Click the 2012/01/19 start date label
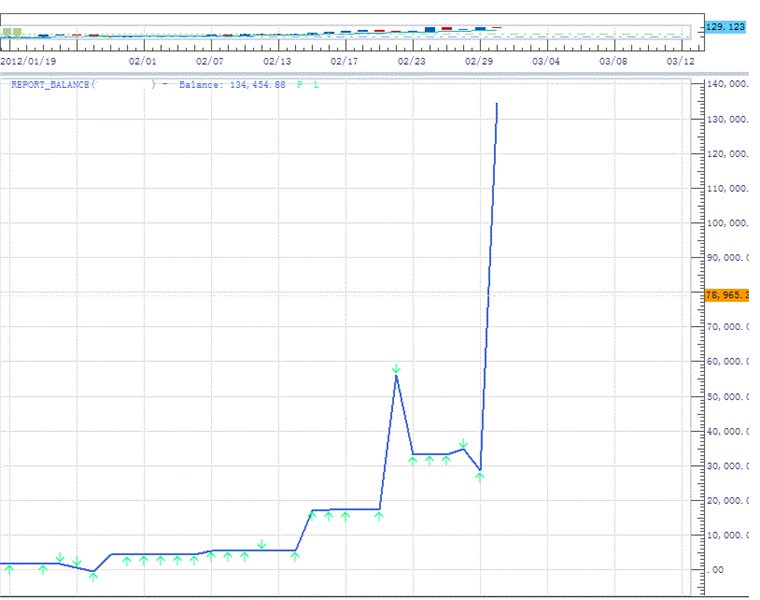Viewport: 760px width, 600px height. 27,61
